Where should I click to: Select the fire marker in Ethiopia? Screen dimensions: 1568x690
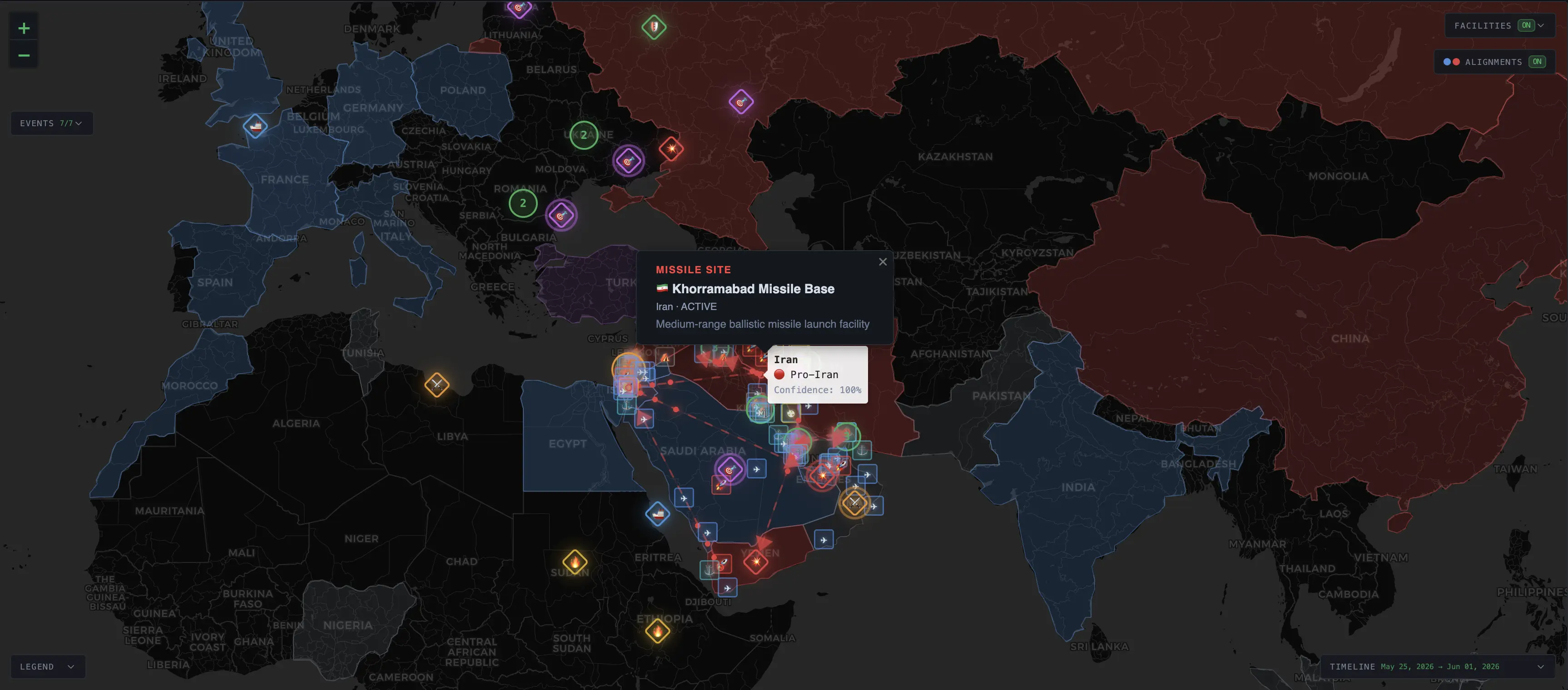click(657, 631)
